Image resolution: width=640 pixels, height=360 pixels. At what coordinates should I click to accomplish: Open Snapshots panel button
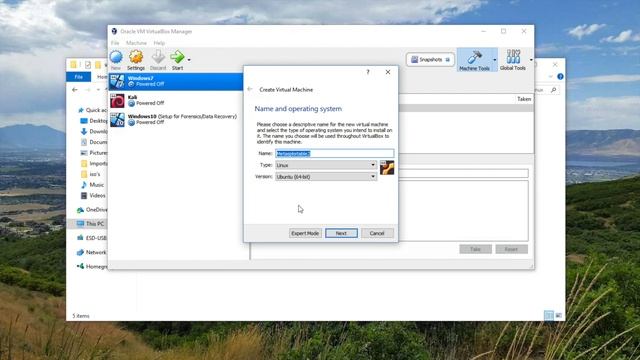[430, 60]
